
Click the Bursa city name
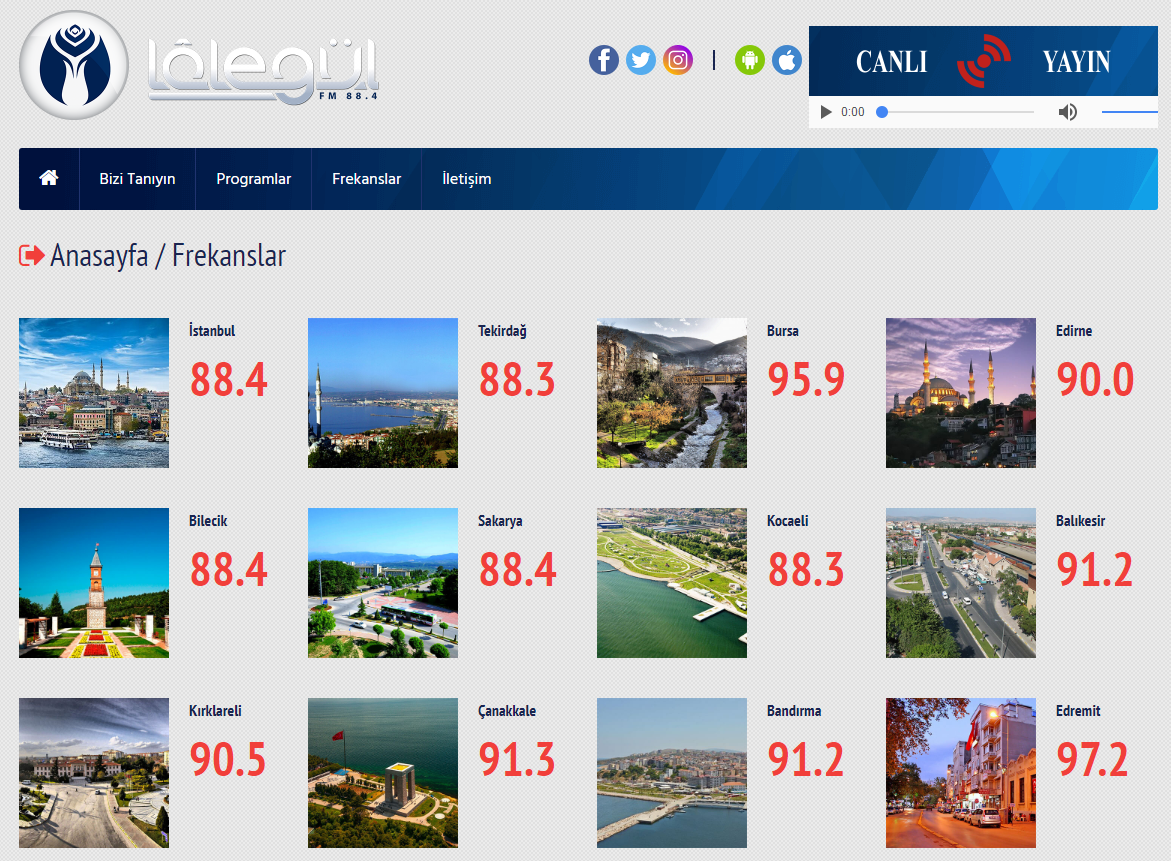coord(783,331)
